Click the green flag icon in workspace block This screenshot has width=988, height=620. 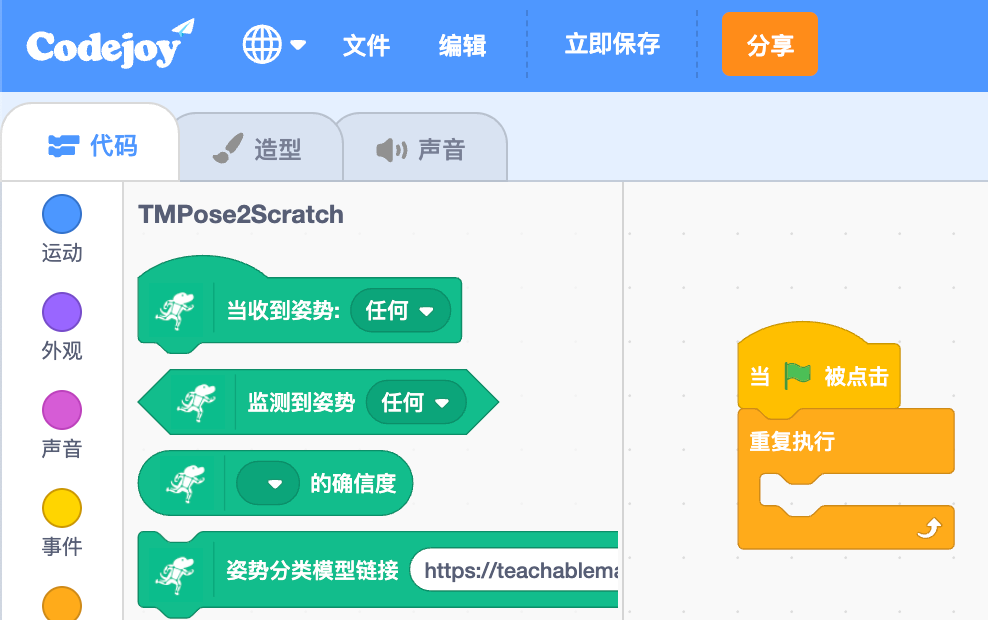tap(797, 376)
